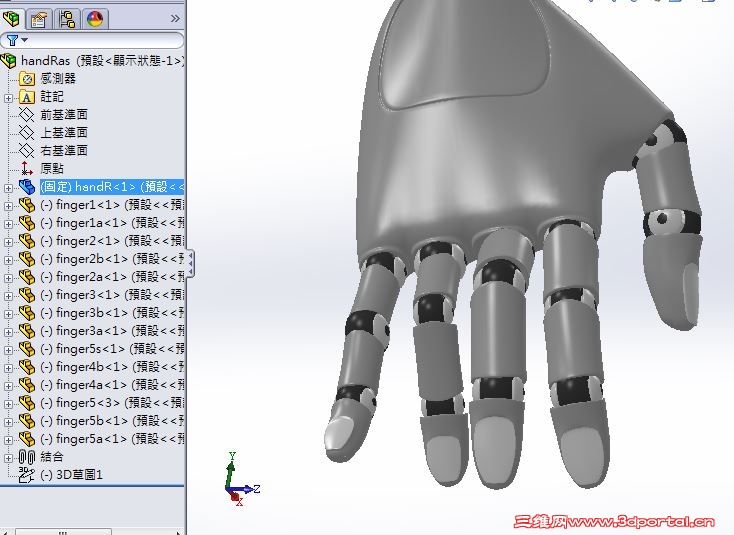Select the finger5s<1> component
The width and height of the screenshot is (734, 535).
pyautogui.click(x=112, y=349)
